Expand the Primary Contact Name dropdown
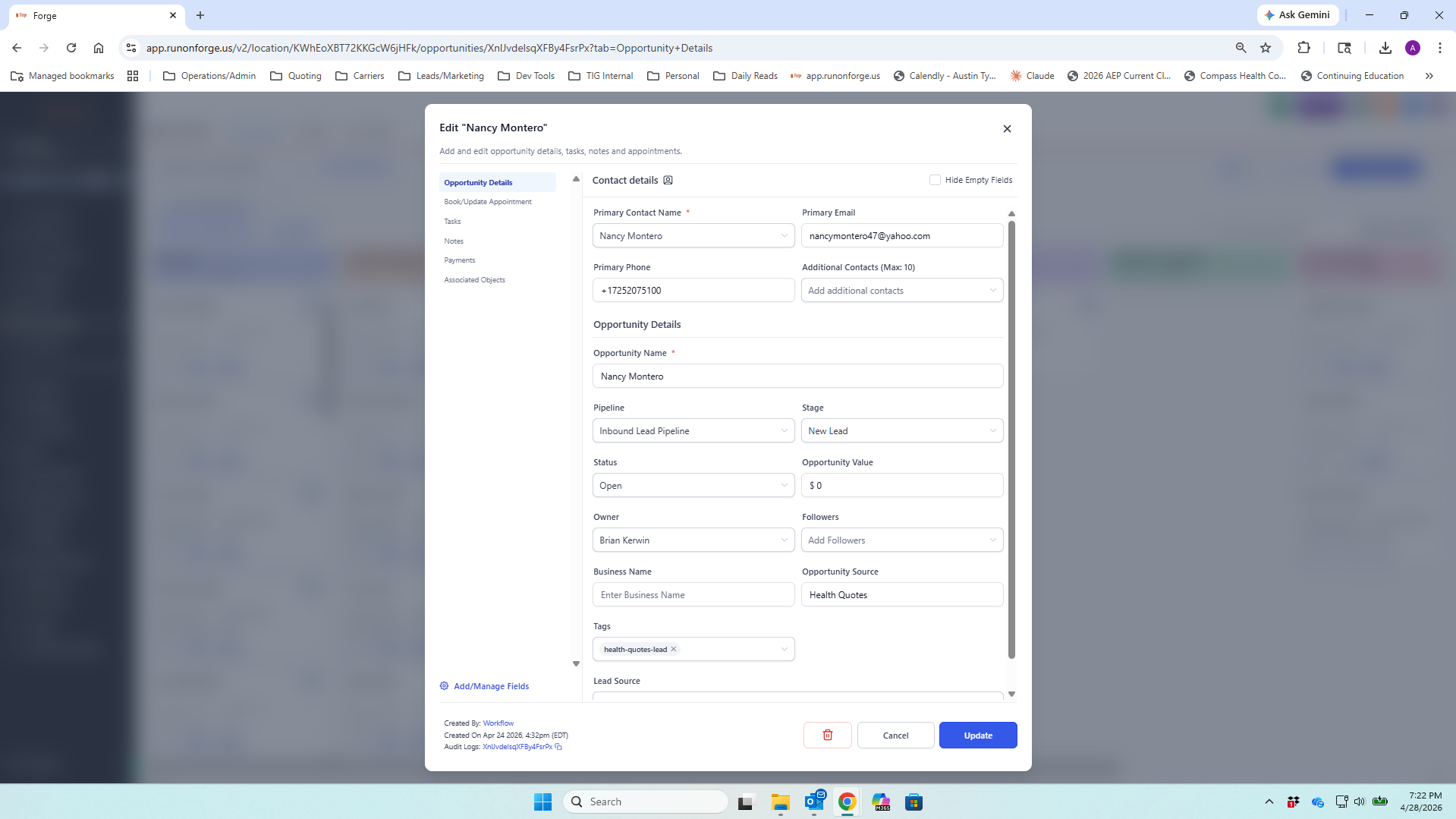 point(693,236)
